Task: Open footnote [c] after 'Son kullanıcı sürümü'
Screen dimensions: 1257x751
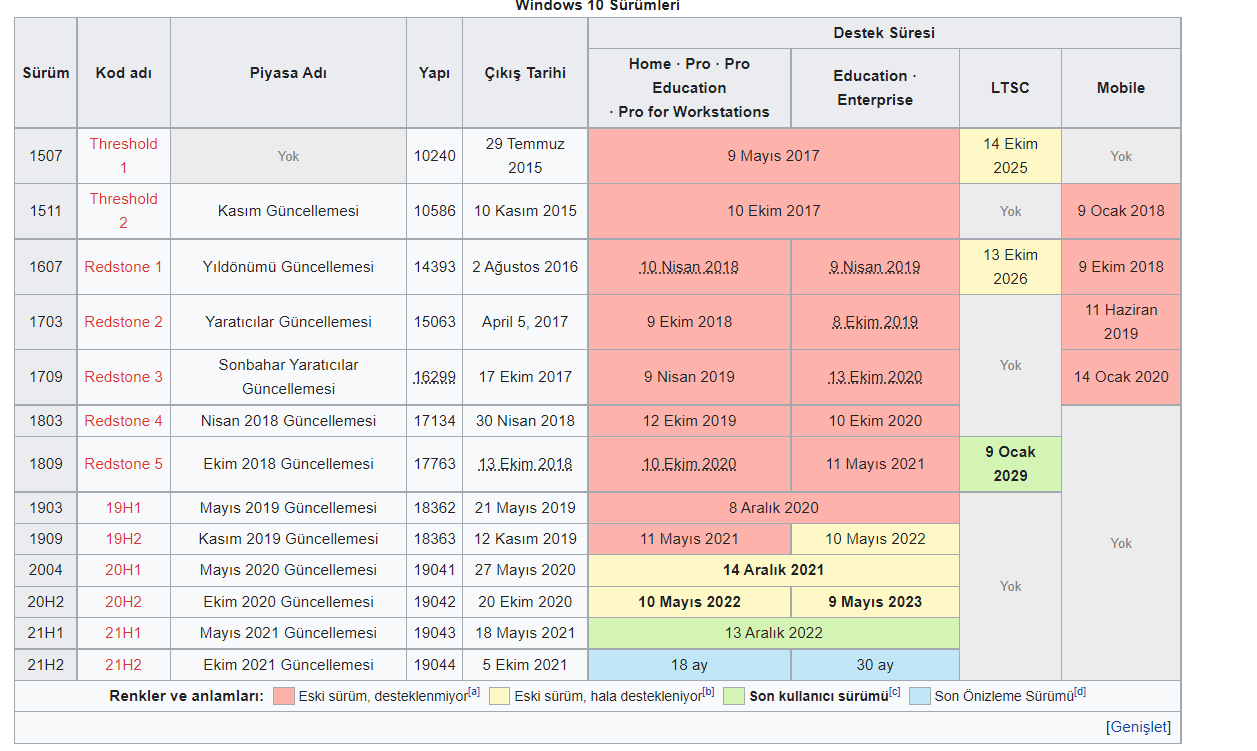Action: 895,692
